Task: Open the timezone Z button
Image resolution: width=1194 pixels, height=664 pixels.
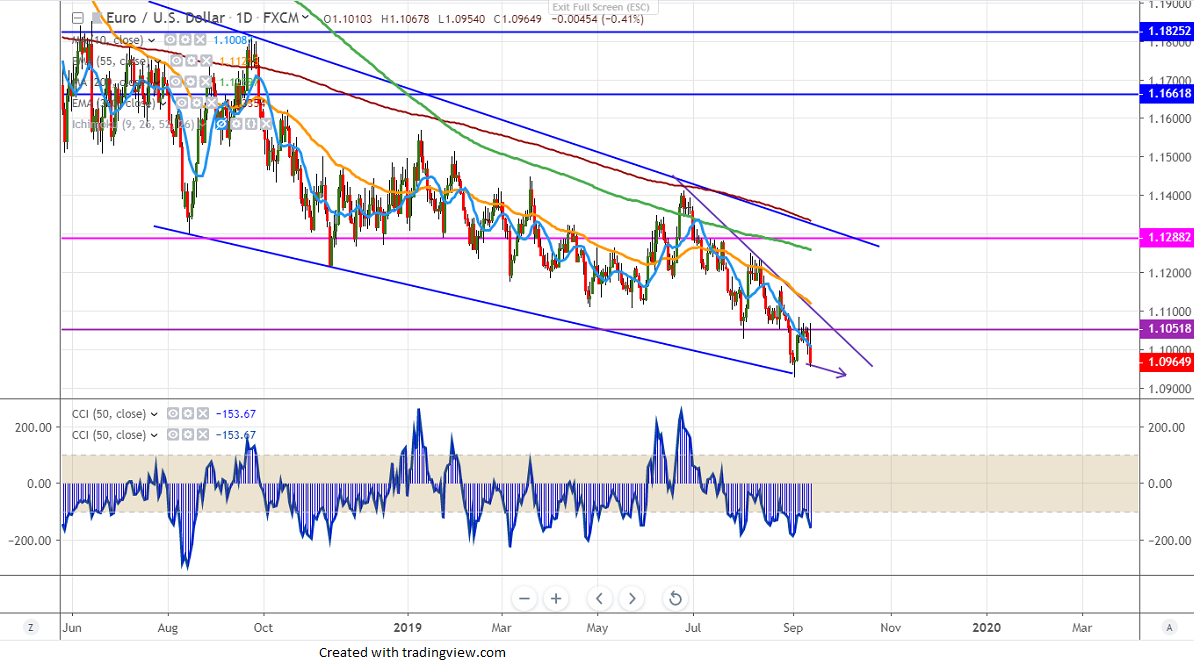Action: pos(31,627)
